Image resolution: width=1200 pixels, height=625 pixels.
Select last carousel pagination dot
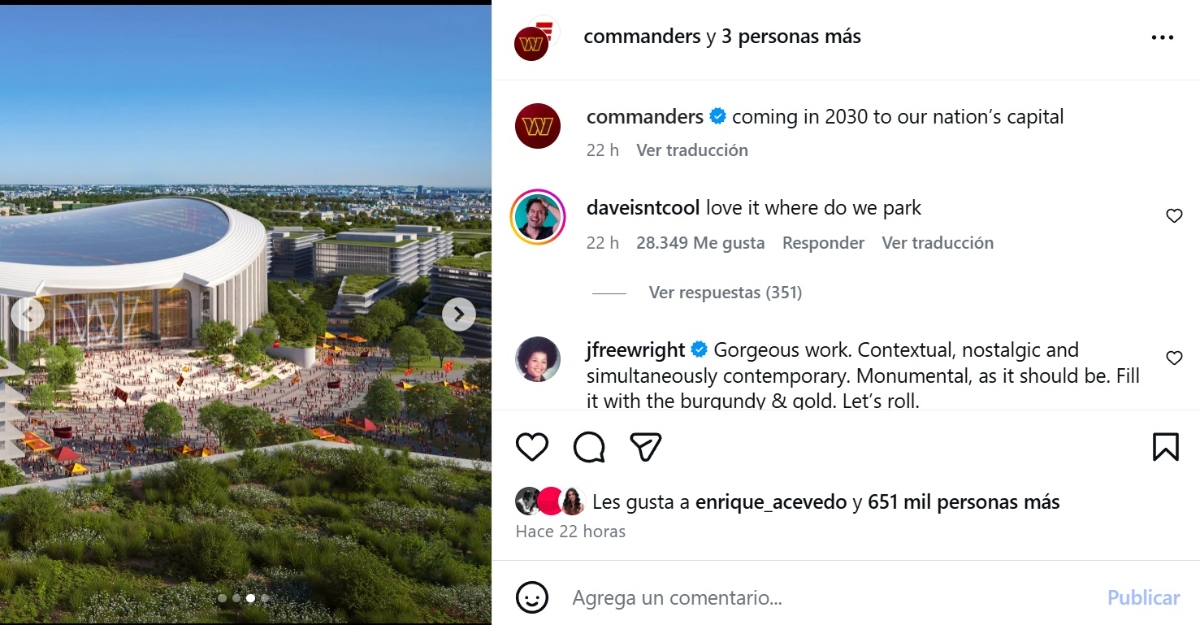[265, 598]
